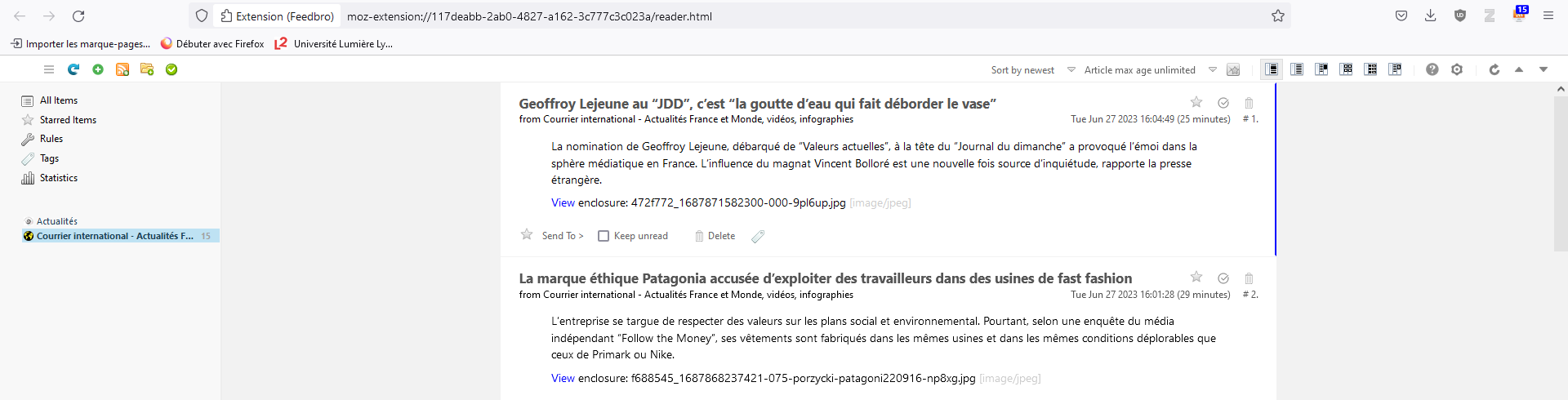This screenshot has width=1568, height=400.
Task: Click Delete button in article footer
Action: (715, 236)
